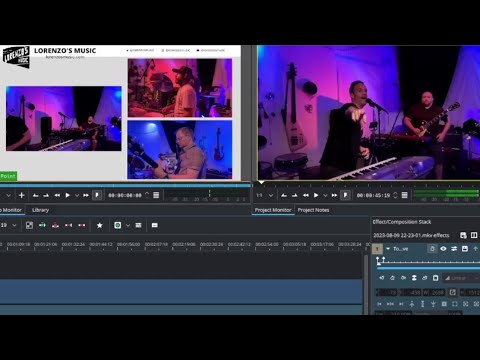This screenshot has height=360, width=480.
Task: Click the effect keyframe blue position bar
Action: [x=428, y=268]
